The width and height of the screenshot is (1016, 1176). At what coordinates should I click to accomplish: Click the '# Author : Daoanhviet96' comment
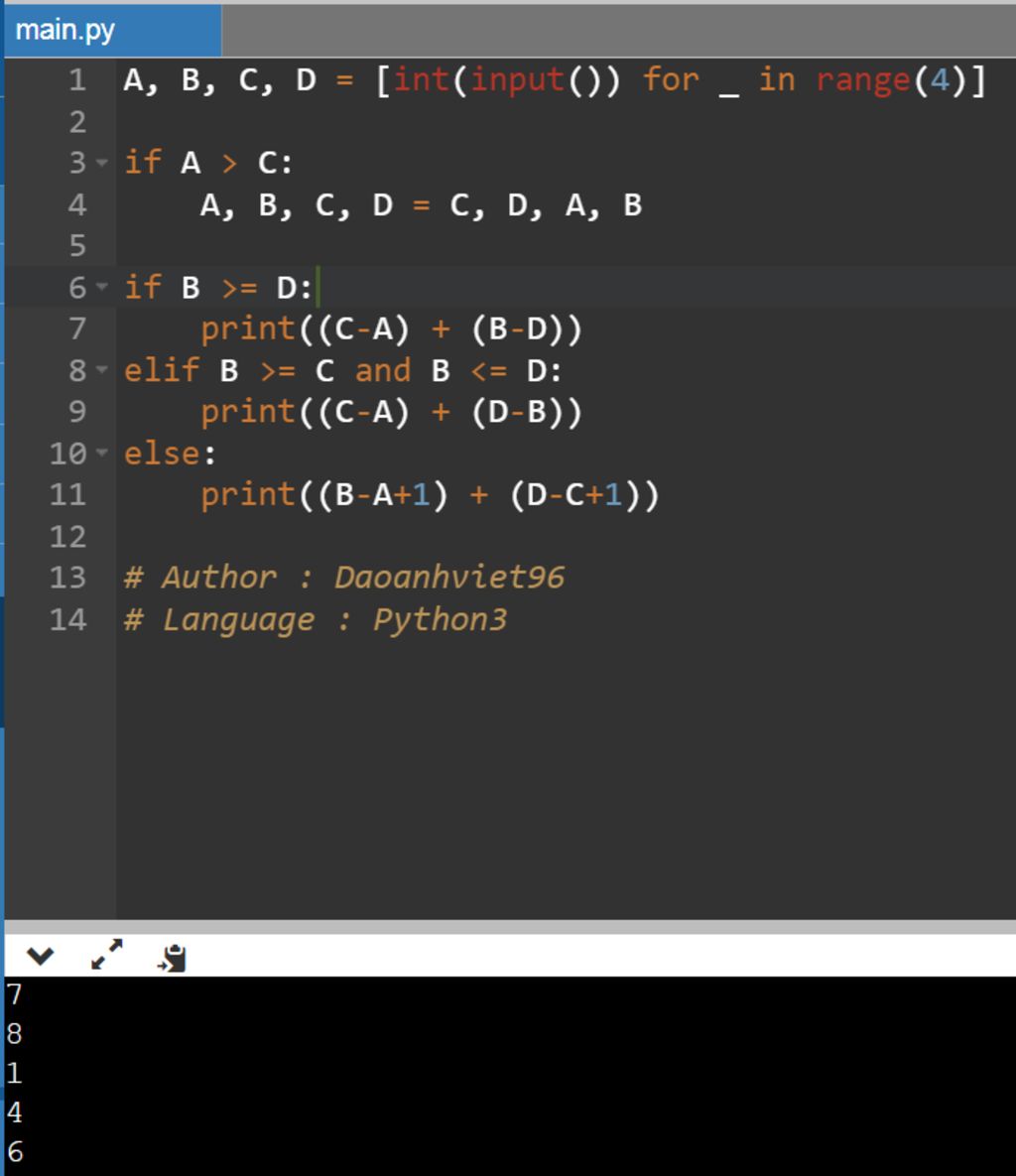tap(344, 578)
